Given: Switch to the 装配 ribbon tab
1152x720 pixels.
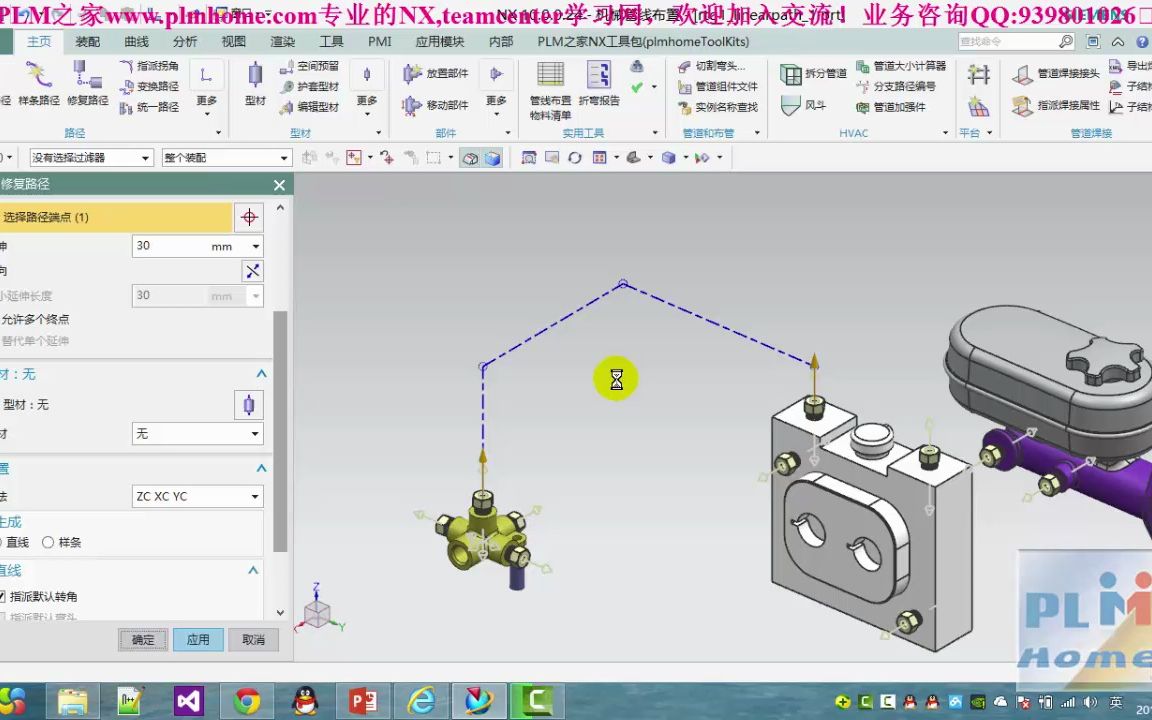Looking at the screenshot, I should point(88,41).
